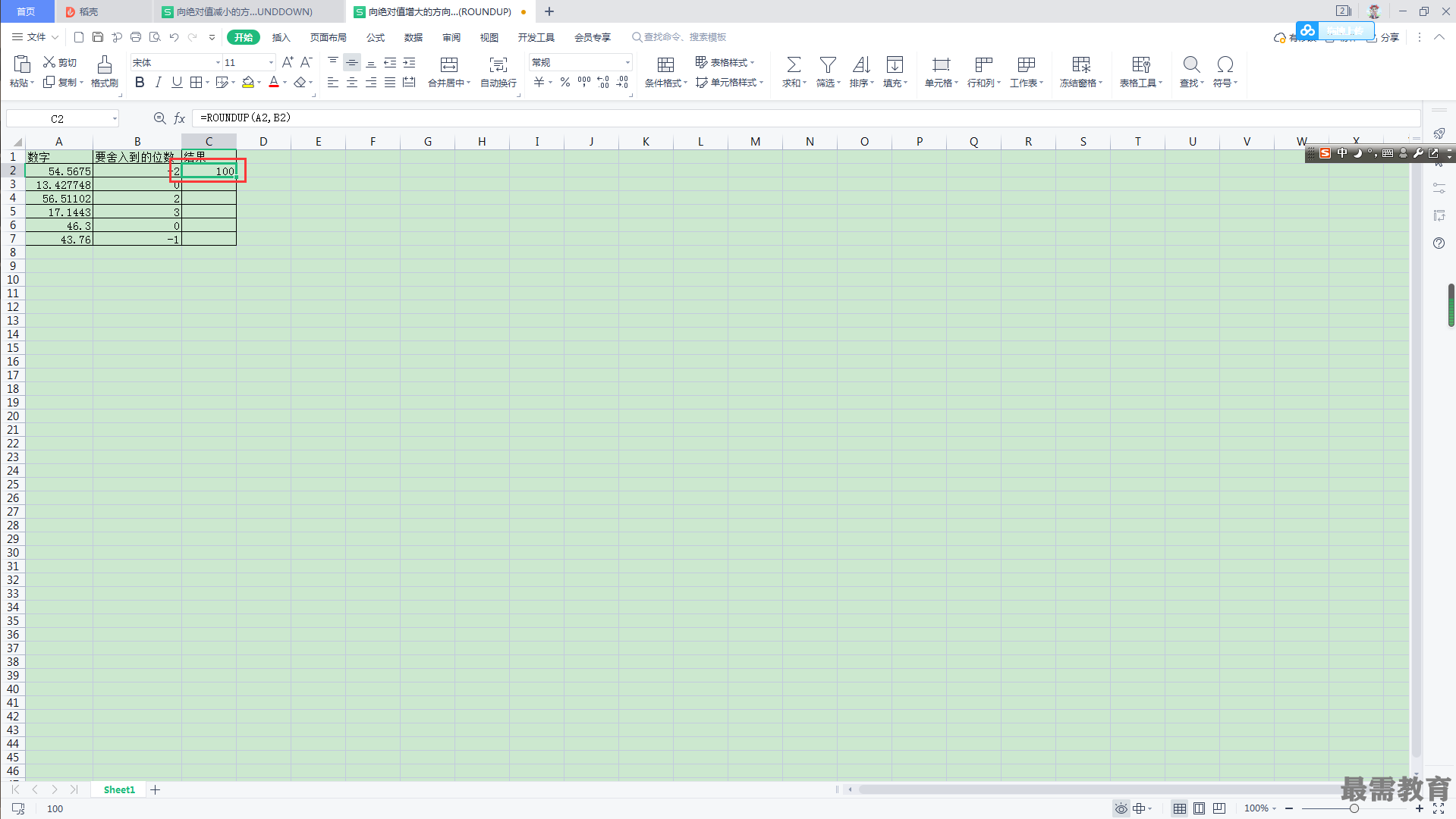Click the Filter (筛选) funnel icon

828,64
